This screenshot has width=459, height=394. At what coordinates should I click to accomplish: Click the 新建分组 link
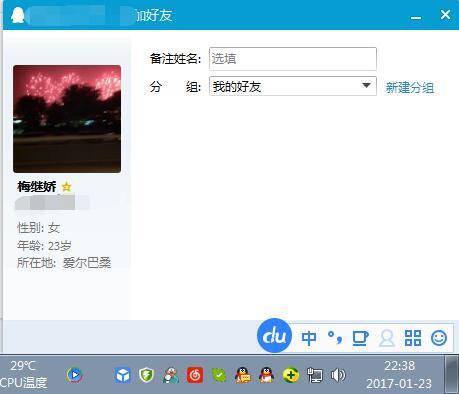(x=410, y=88)
